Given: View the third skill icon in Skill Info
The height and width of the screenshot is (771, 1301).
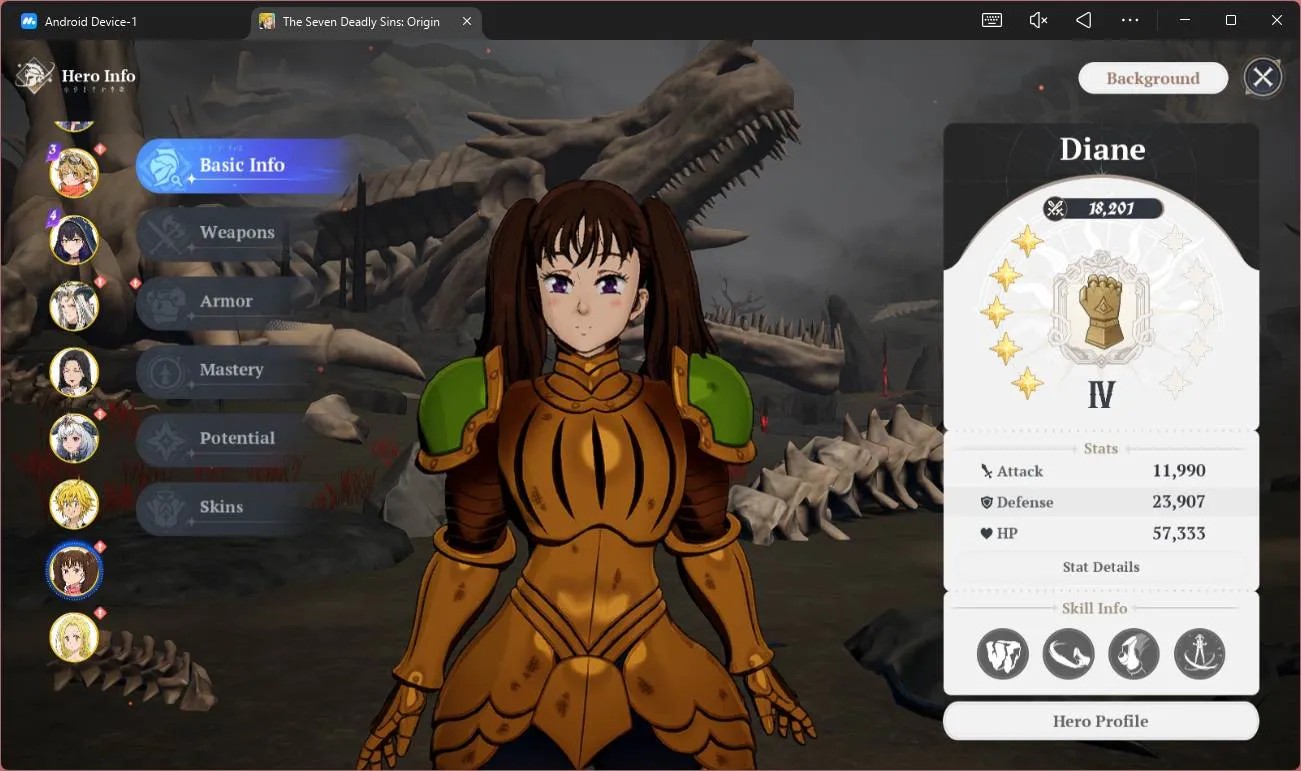Looking at the screenshot, I should 1134,654.
